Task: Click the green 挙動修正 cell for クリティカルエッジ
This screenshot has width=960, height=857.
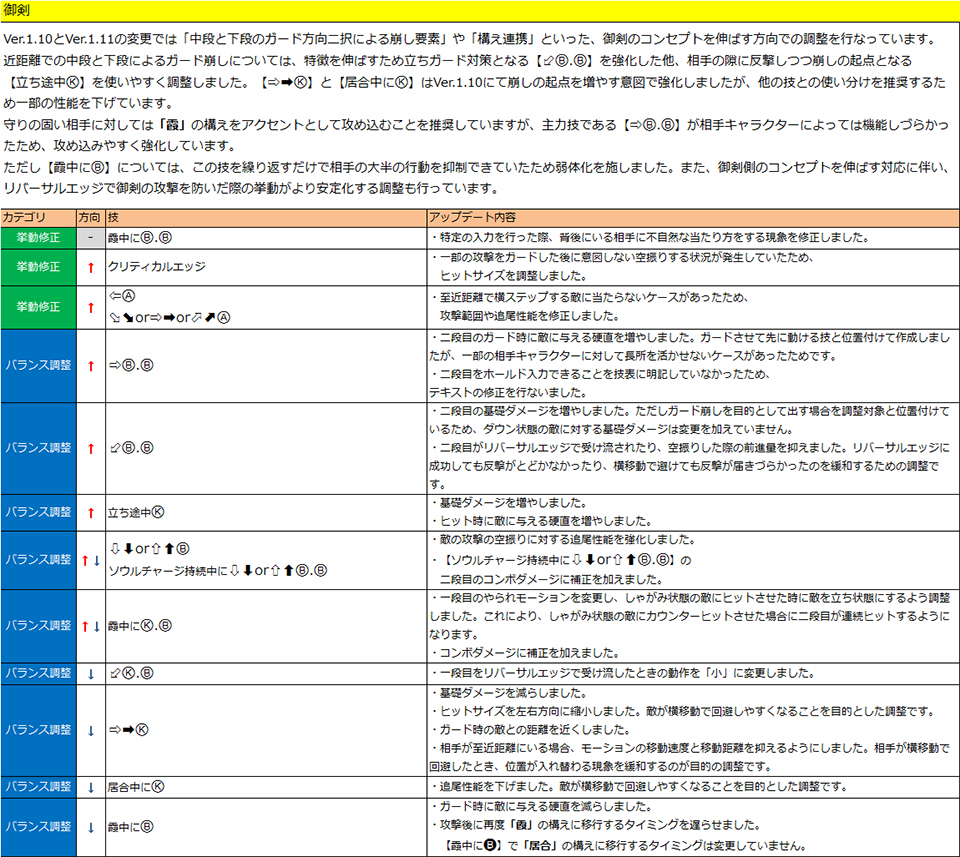Action: tap(38, 268)
